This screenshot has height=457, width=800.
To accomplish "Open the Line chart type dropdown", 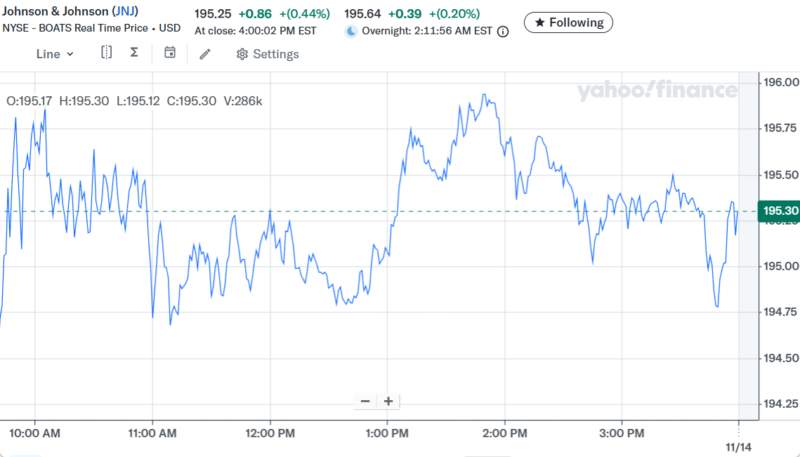I will pos(55,54).
